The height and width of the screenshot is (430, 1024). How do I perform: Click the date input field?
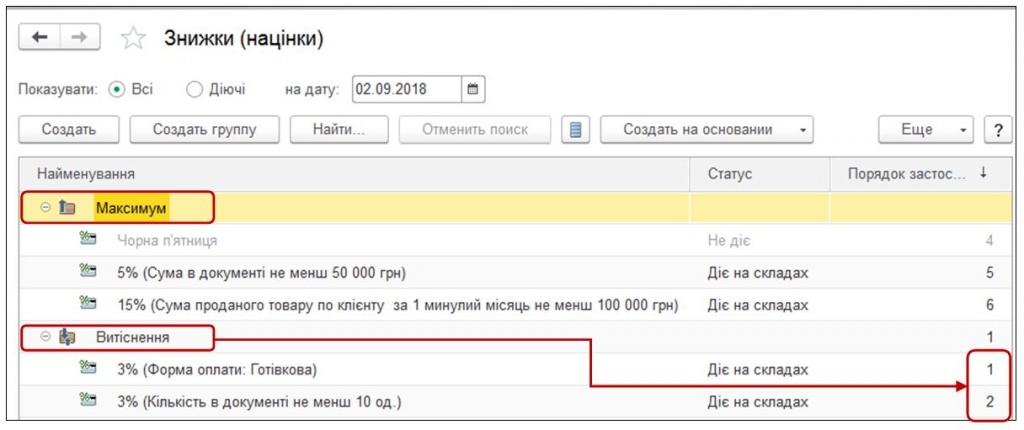click(x=405, y=89)
